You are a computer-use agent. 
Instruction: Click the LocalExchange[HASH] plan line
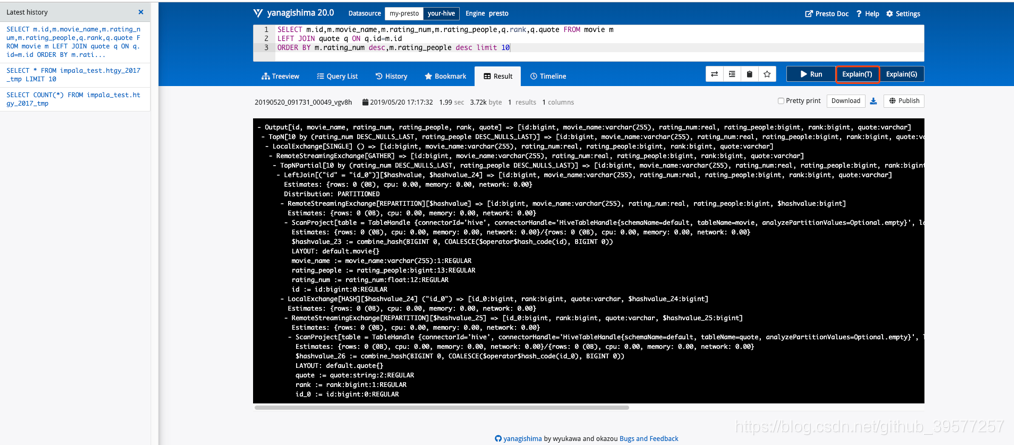[x=494, y=299]
